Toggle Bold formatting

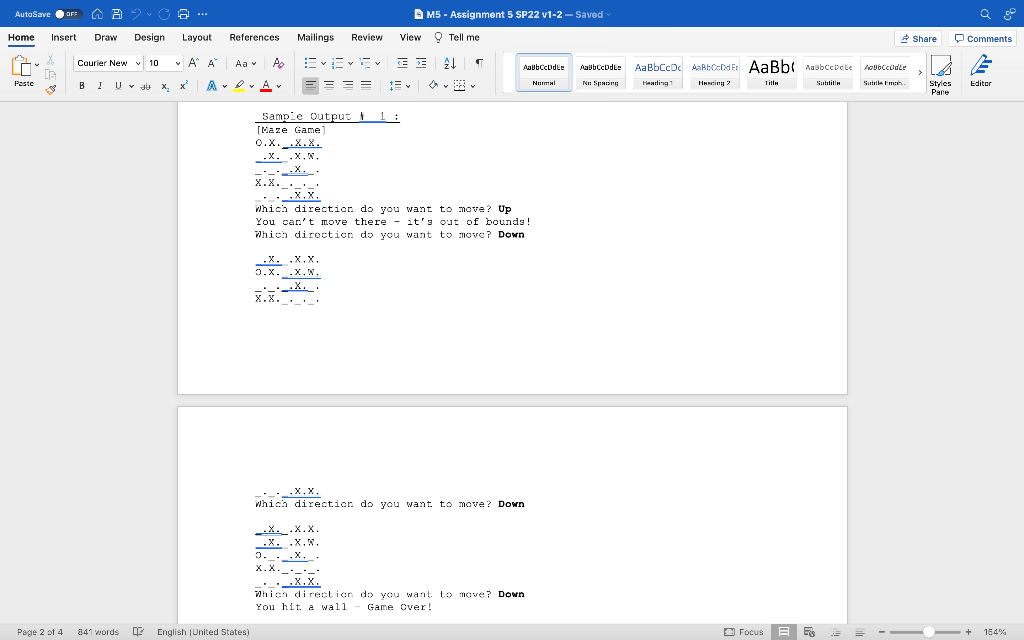[x=82, y=86]
